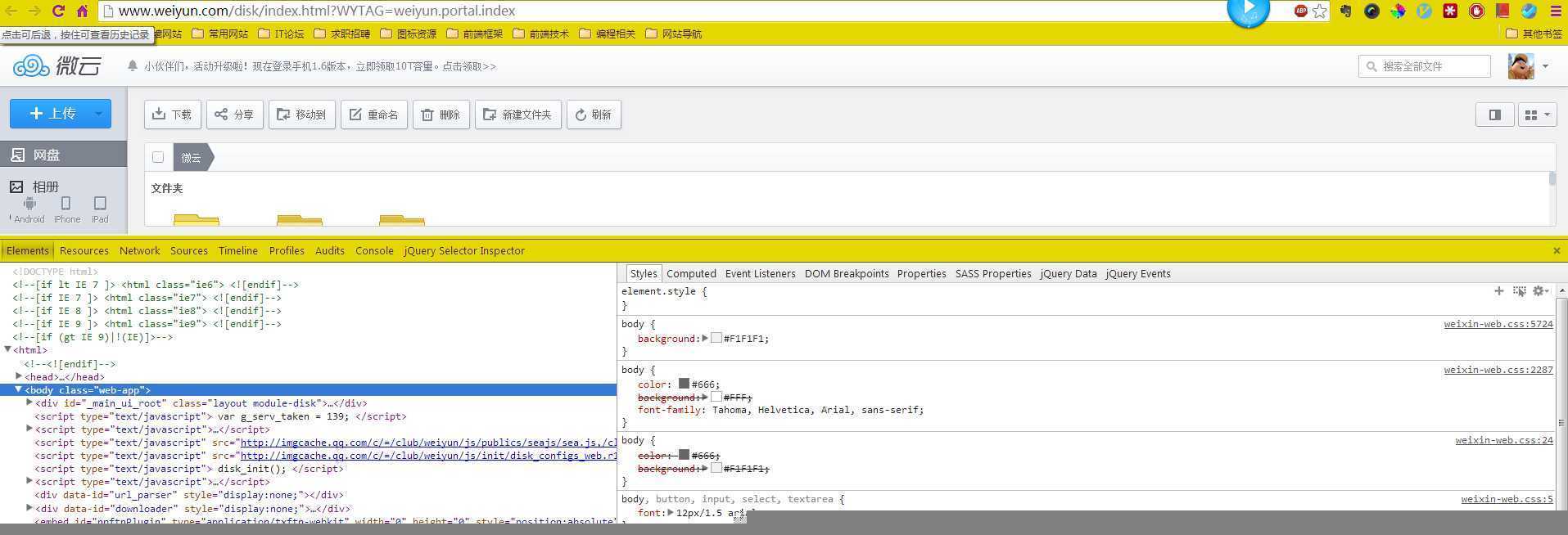
Task: Open the iPhone download icon
Action: point(66,203)
